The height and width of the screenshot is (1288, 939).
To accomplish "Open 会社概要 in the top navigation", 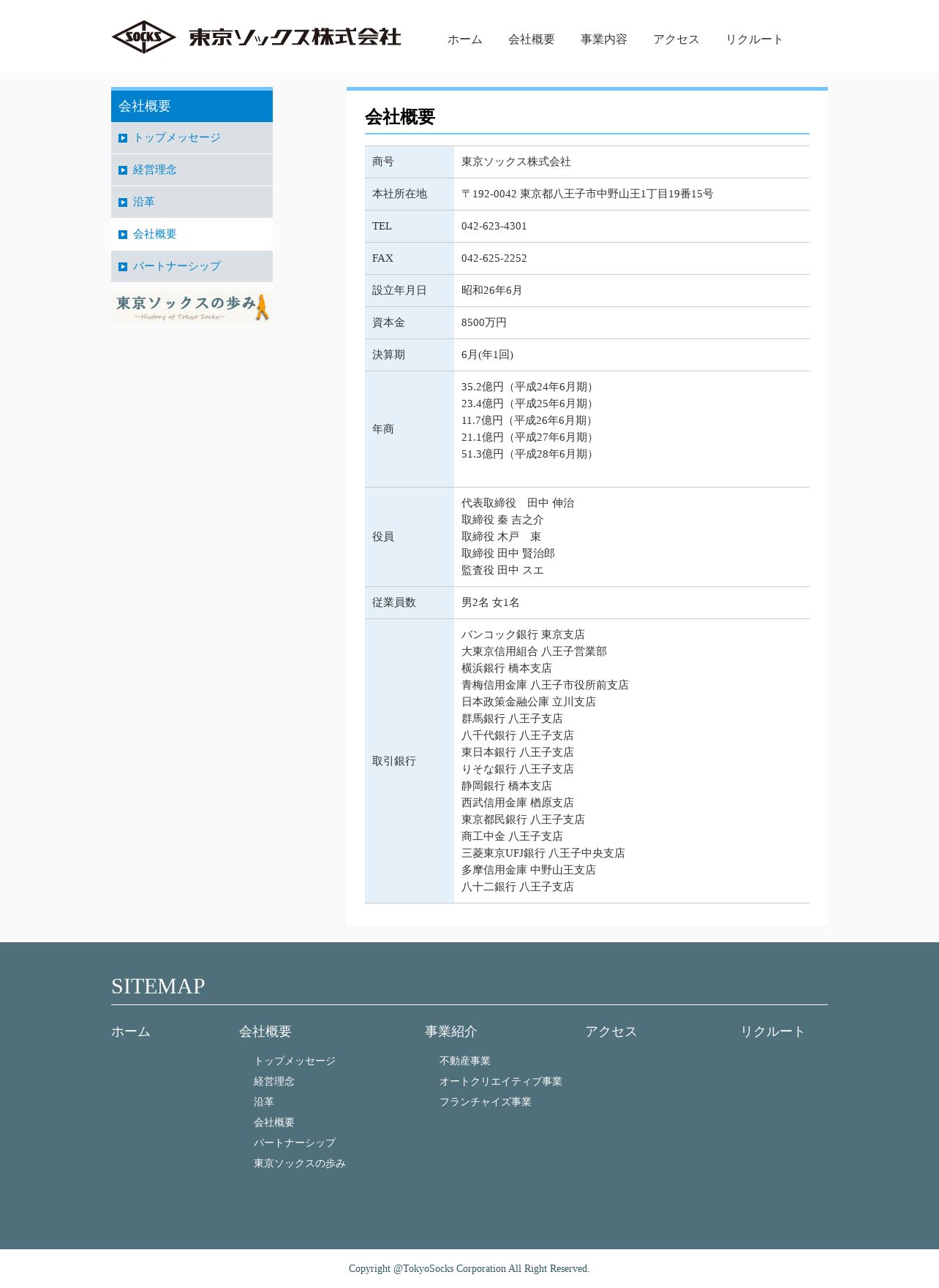I will tap(531, 39).
